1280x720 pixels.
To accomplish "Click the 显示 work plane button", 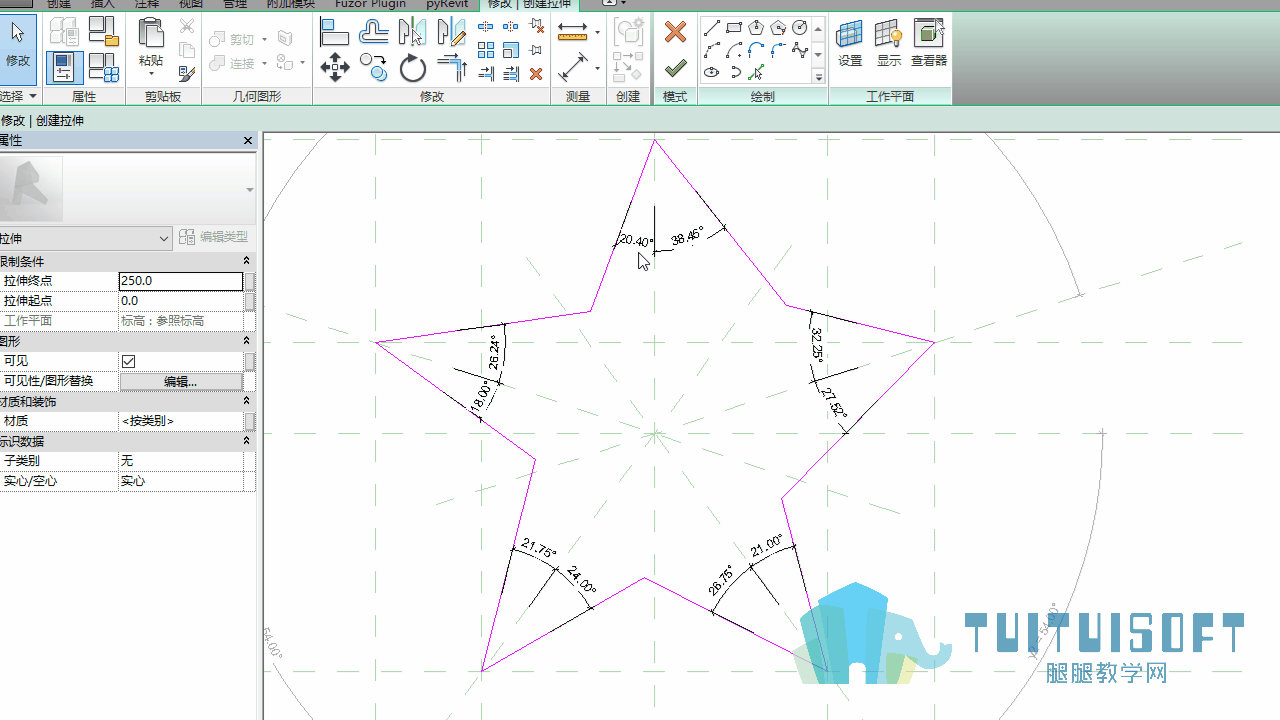I will coord(889,44).
